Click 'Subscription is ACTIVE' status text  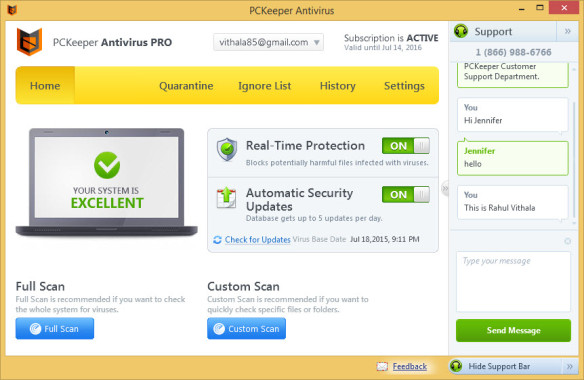(391, 38)
